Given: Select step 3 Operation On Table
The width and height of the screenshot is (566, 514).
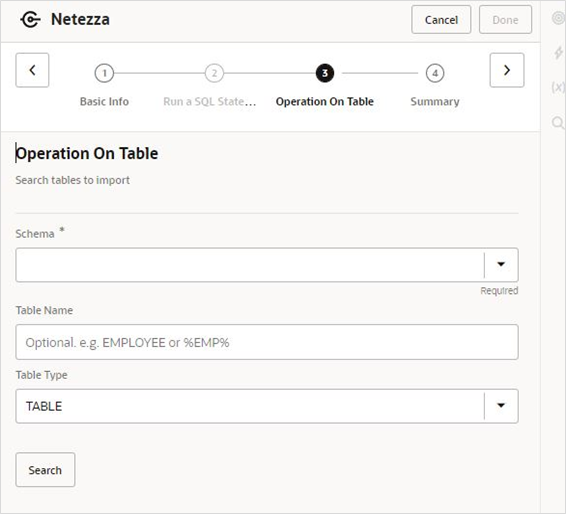Looking at the screenshot, I should coord(325,73).
